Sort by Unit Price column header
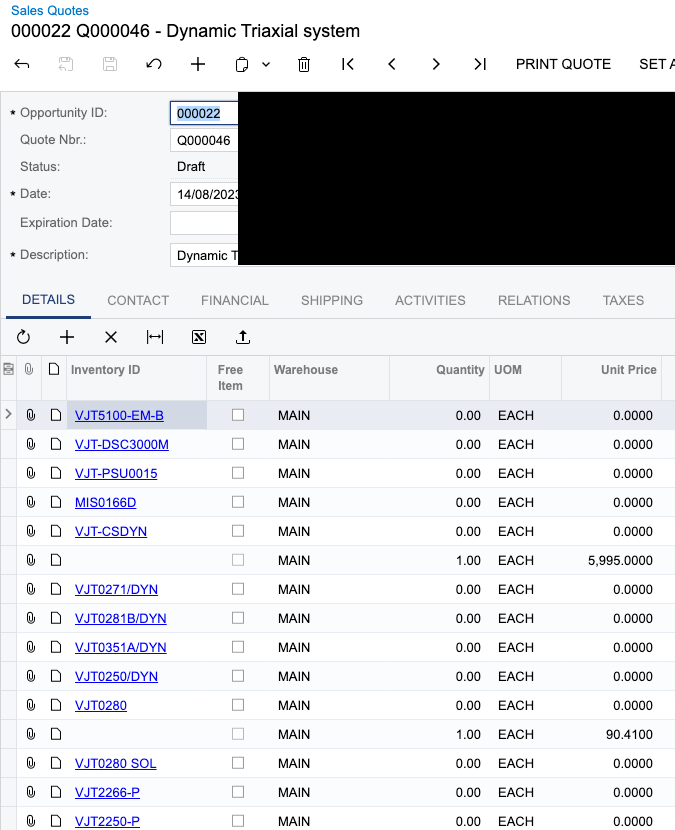 pyautogui.click(x=628, y=369)
